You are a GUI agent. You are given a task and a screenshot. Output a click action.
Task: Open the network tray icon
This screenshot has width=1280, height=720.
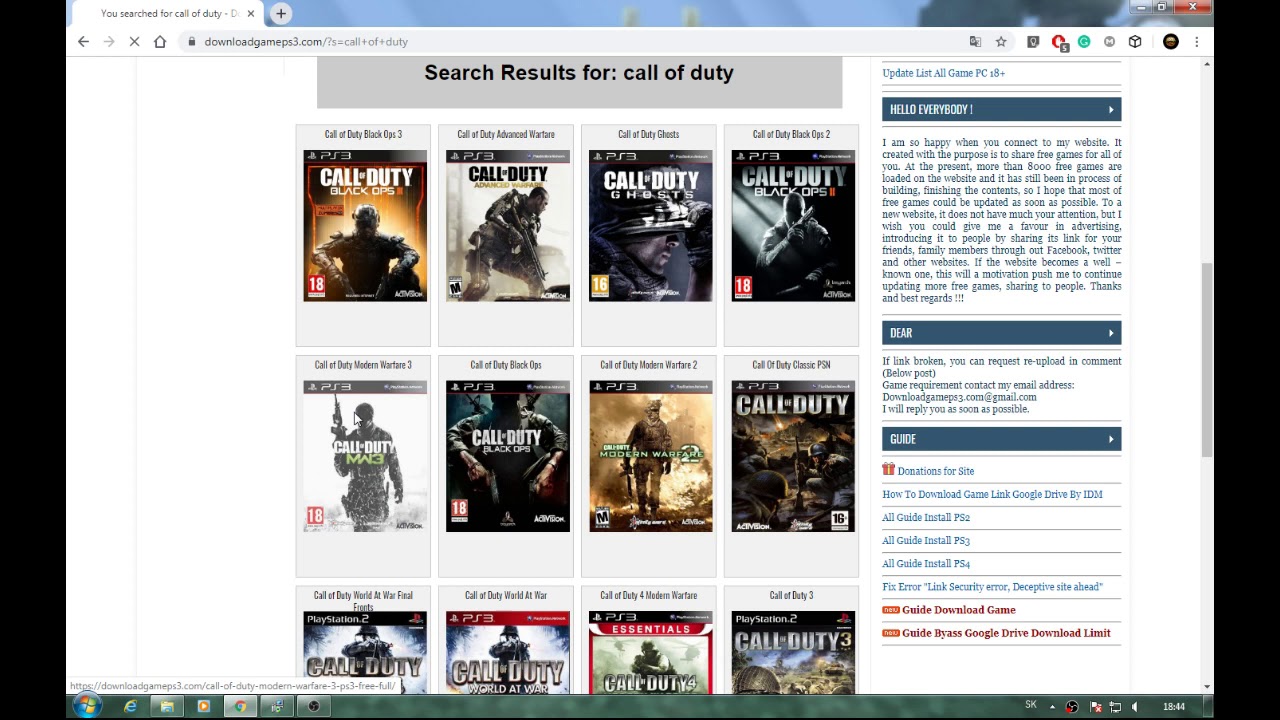[1116, 707]
